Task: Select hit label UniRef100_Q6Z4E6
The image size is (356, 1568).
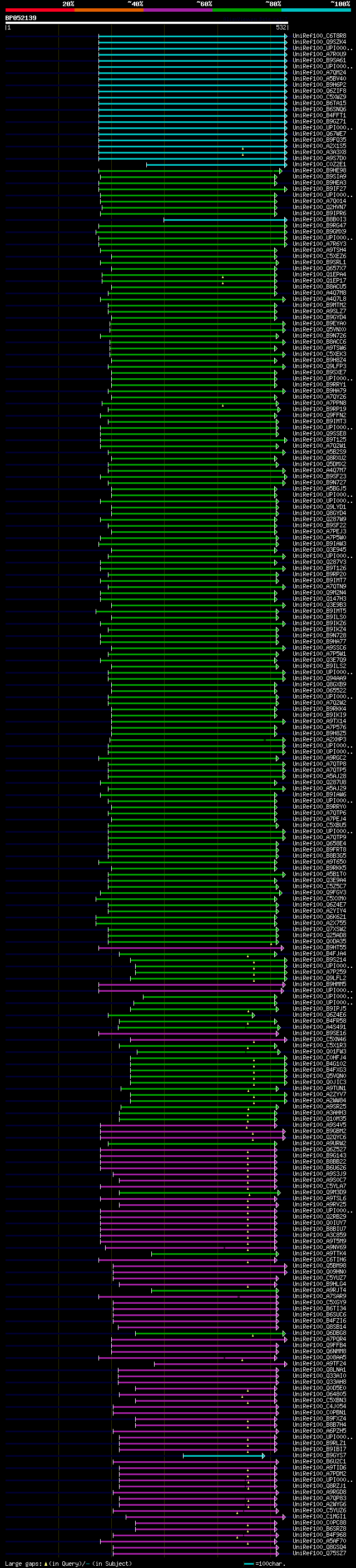Action: click(319, 1015)
